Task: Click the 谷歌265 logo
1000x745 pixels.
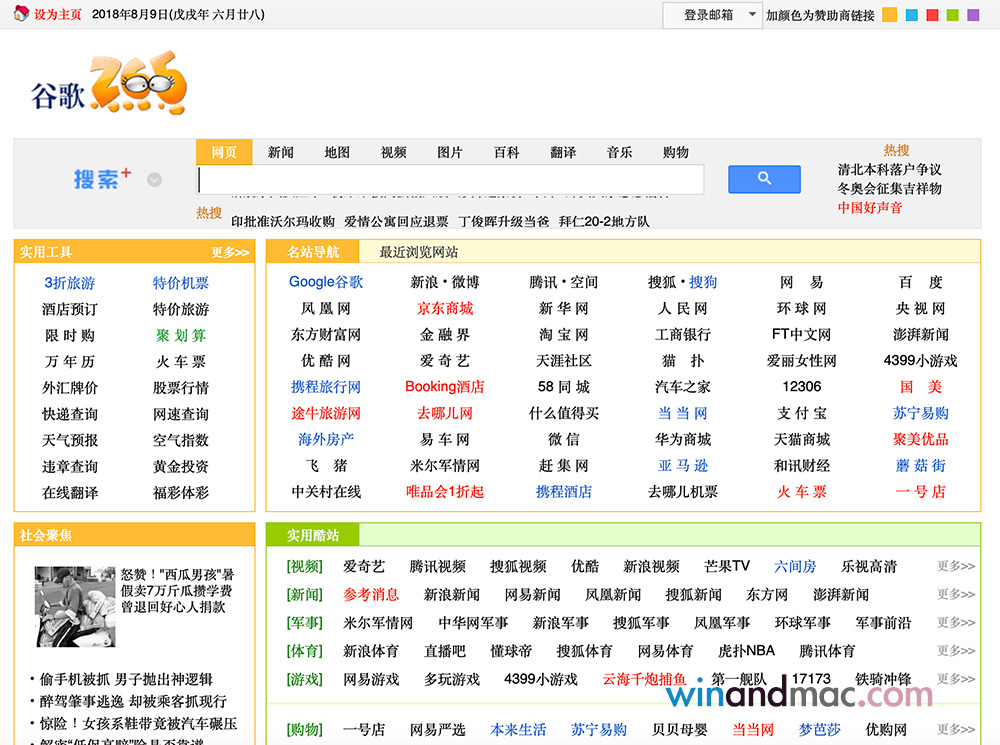Action: pos(108,87)
